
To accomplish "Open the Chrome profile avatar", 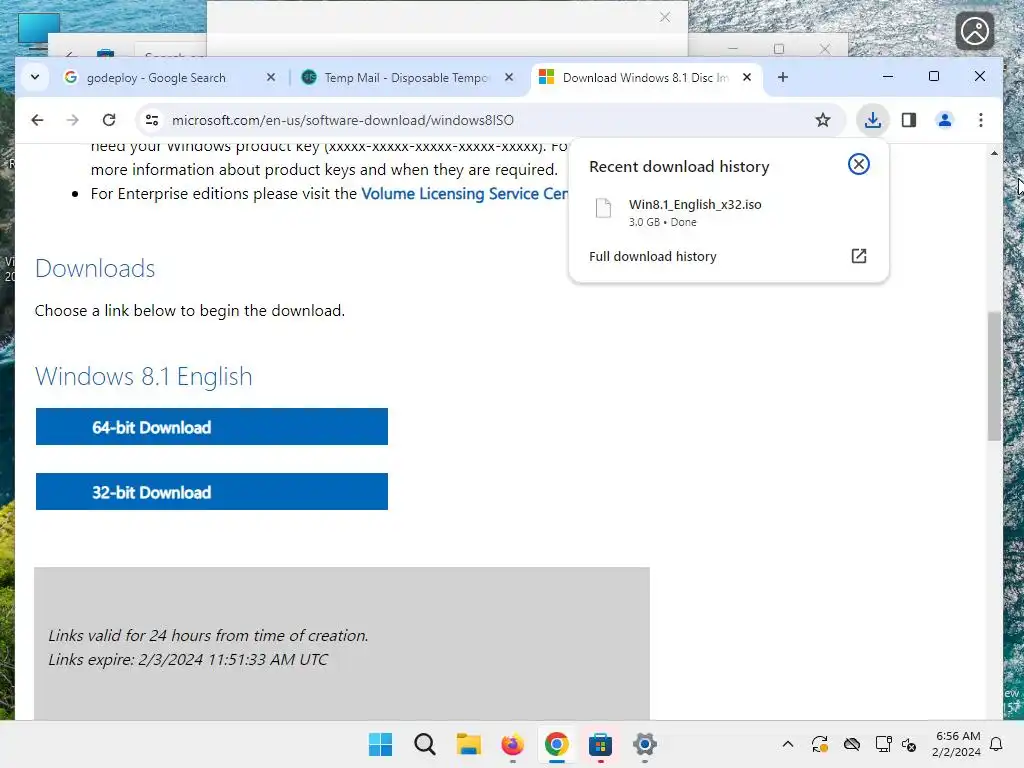I will (x=944, y=120).
